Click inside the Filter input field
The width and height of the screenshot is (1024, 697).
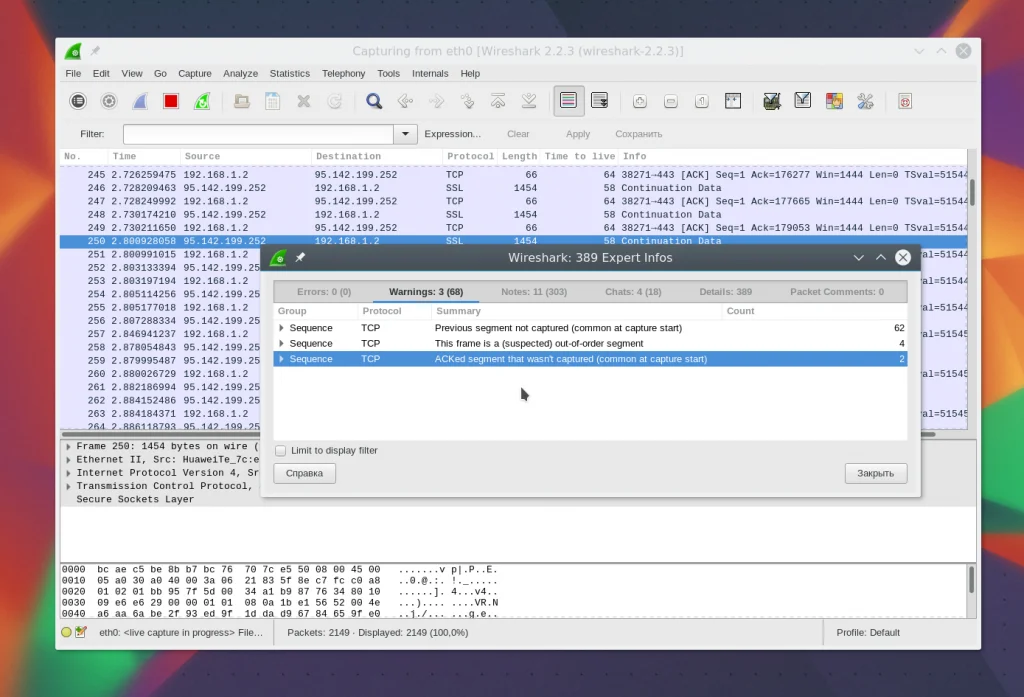point(257,134)
